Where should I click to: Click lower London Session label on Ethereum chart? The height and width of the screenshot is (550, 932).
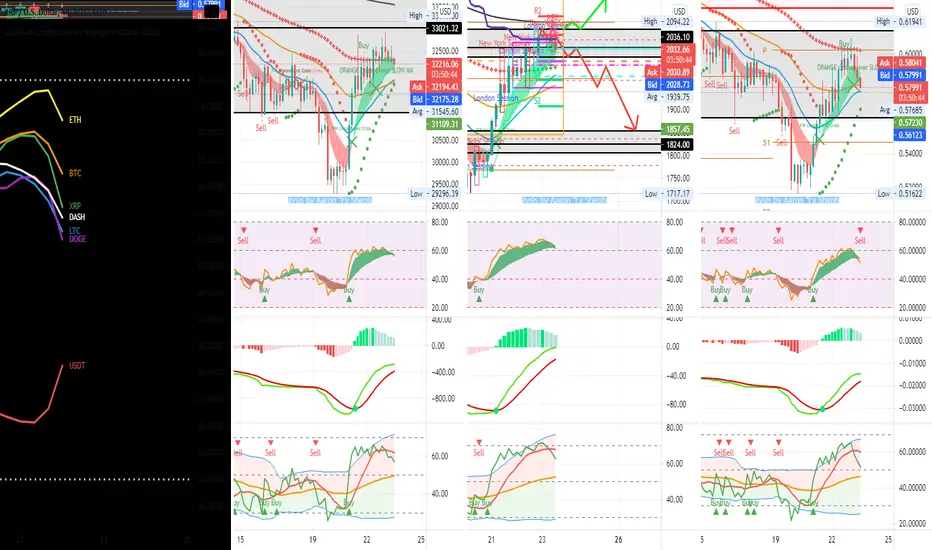(x=496, y=98)
